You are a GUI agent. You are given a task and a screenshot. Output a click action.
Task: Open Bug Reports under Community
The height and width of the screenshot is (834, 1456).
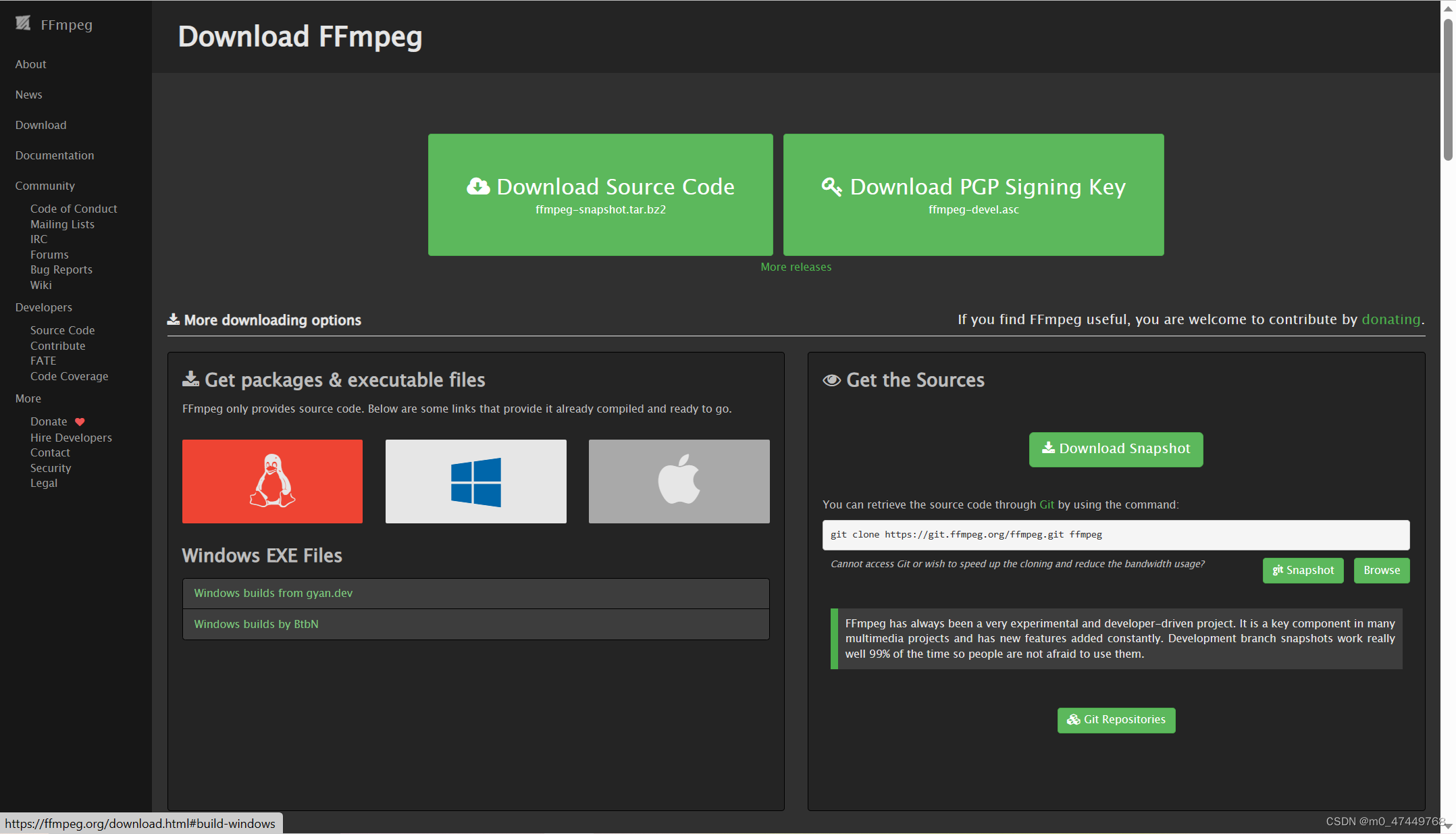[x=61, y=269]
